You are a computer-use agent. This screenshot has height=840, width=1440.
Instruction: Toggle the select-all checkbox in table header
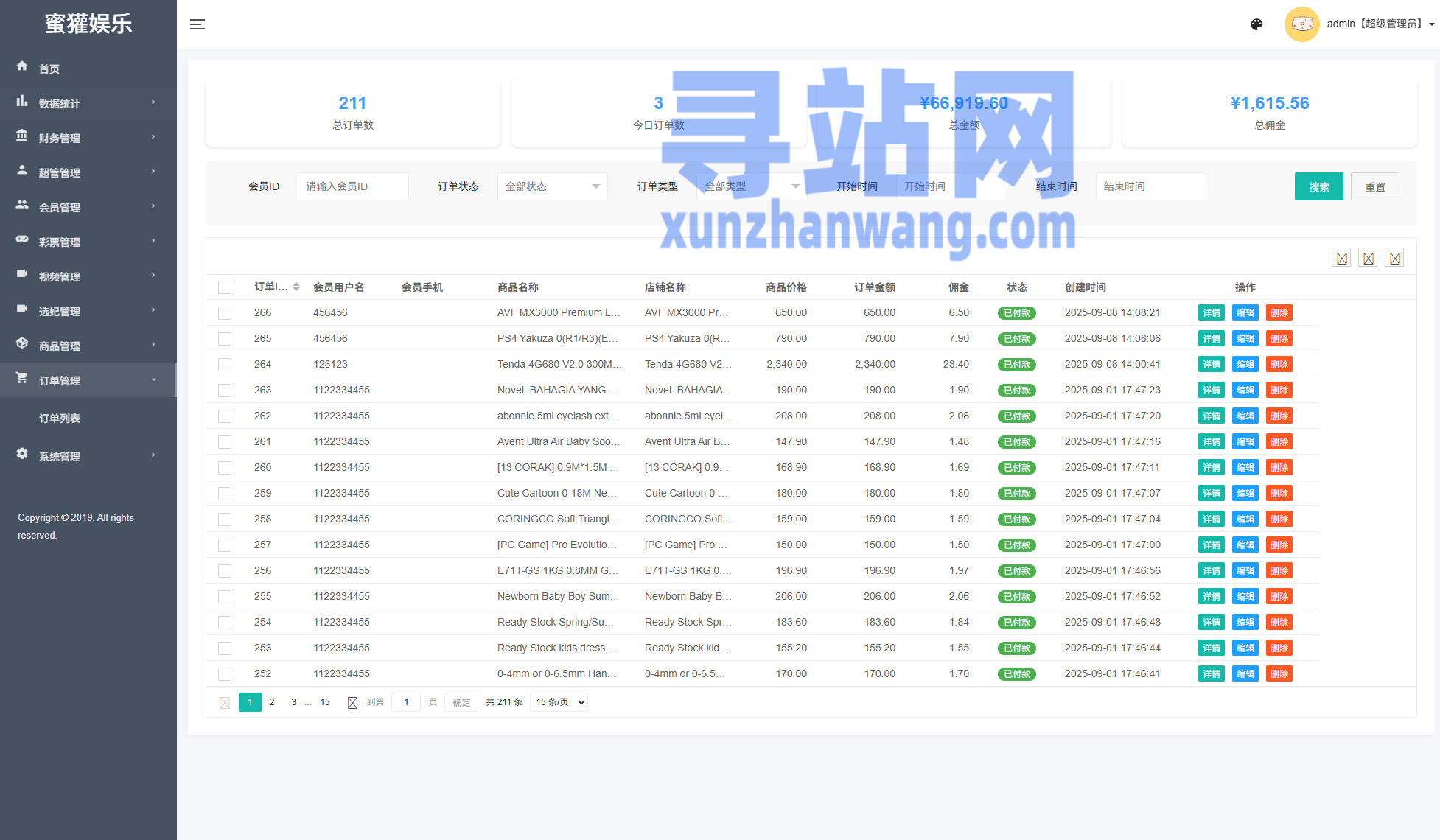[x=225, y=287]
